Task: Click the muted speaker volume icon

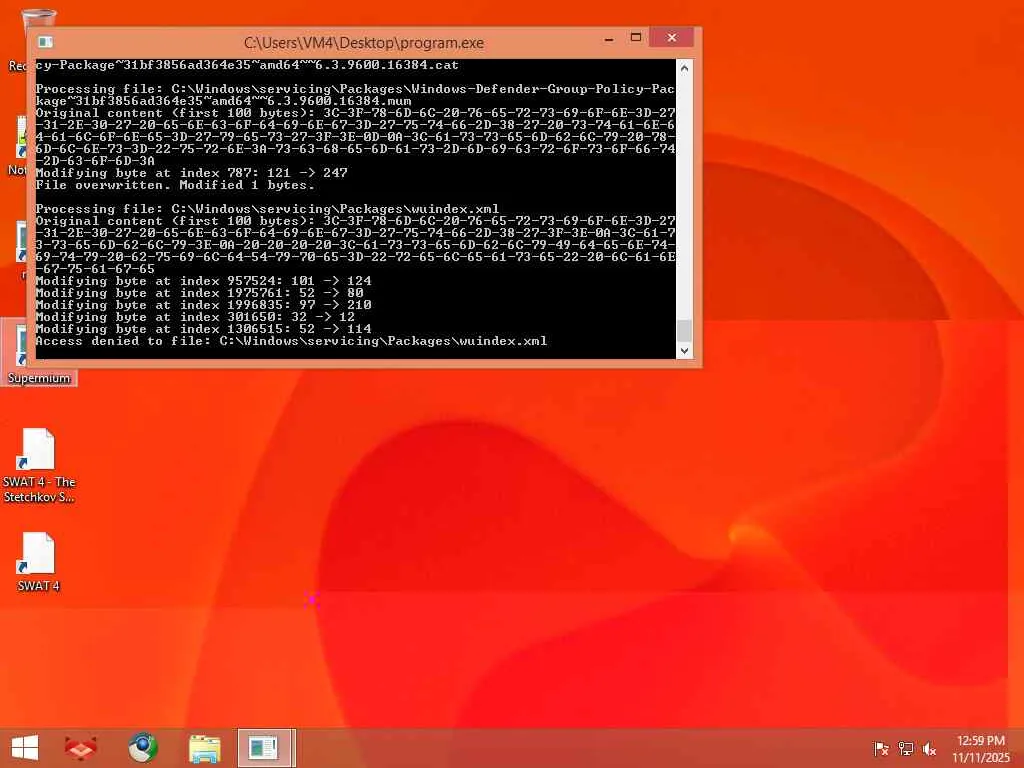Action: pyautogui.click(x=929, y=749)
